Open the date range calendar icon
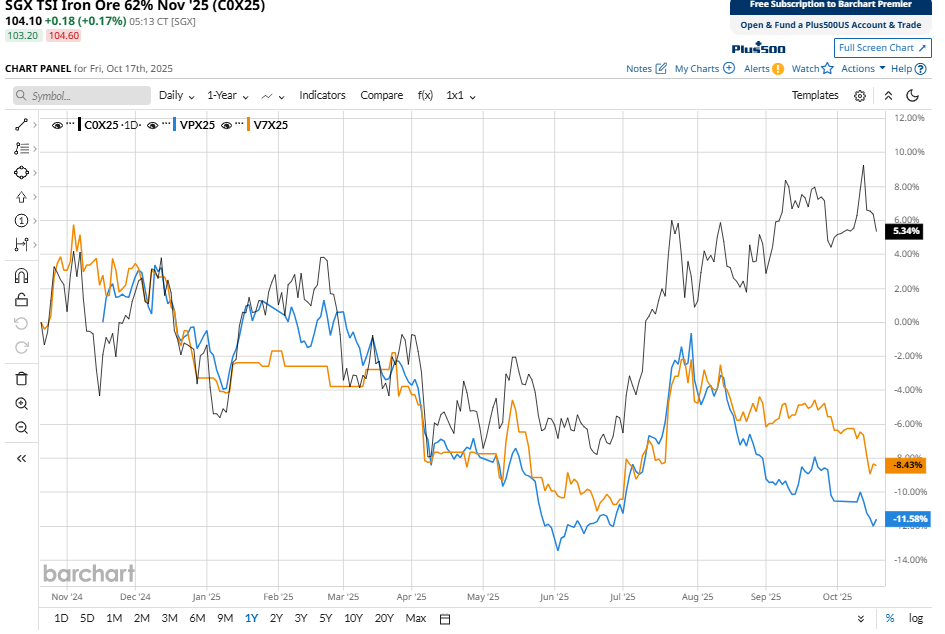 tap(445, 618)
